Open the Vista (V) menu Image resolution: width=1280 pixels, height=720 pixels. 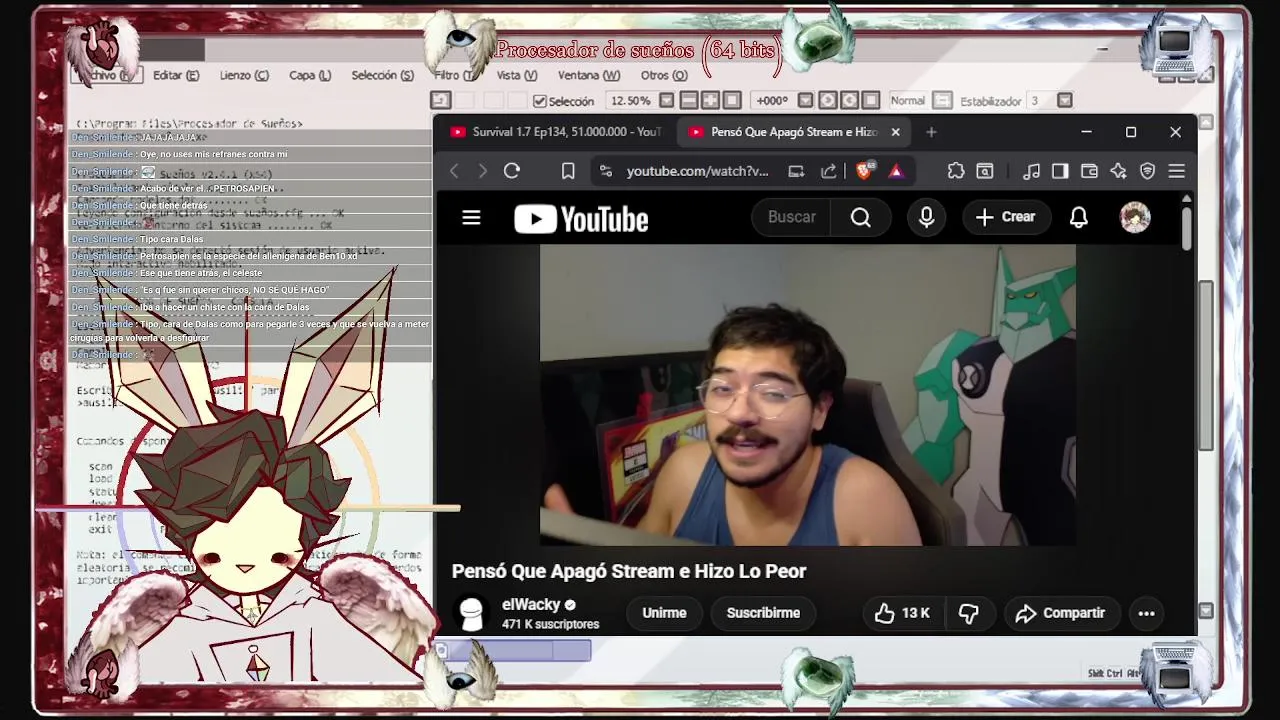tap(517, 75)
